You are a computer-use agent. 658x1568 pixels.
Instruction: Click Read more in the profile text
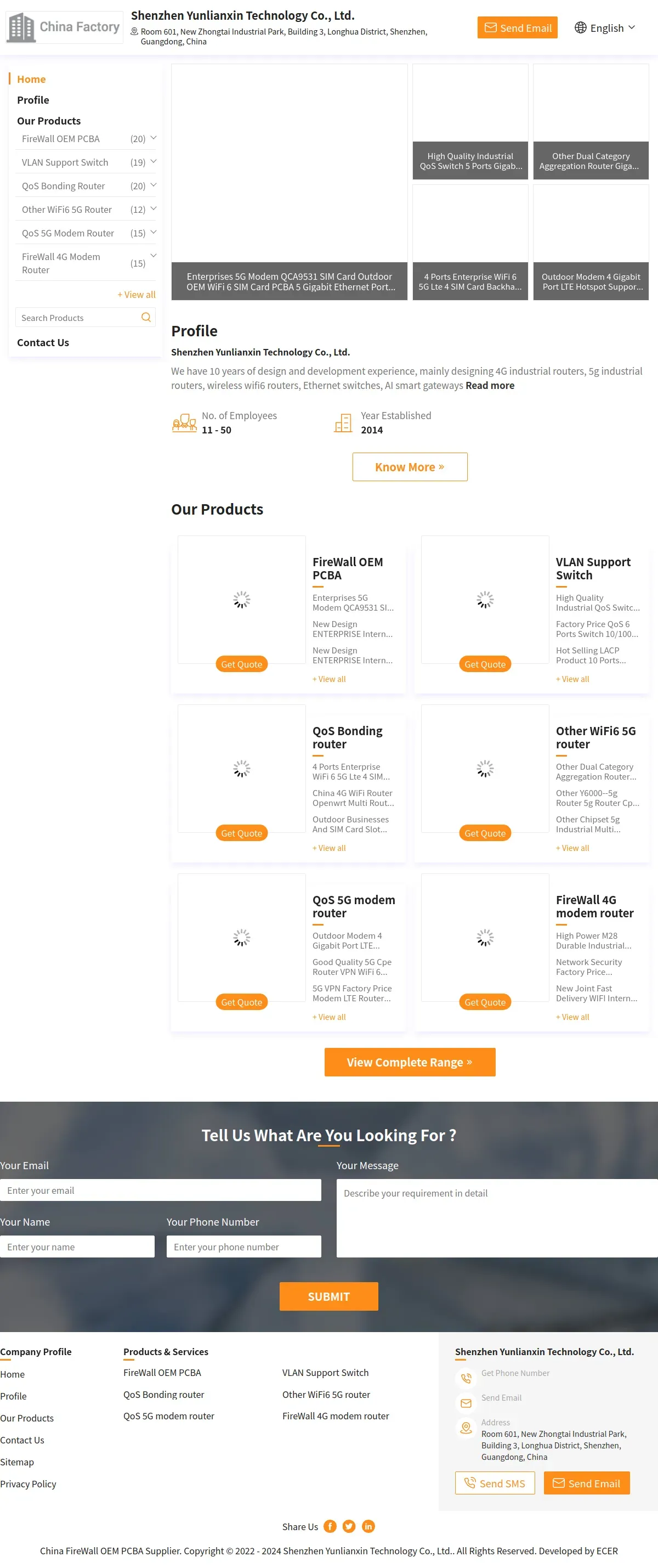(x=490, y=385)
